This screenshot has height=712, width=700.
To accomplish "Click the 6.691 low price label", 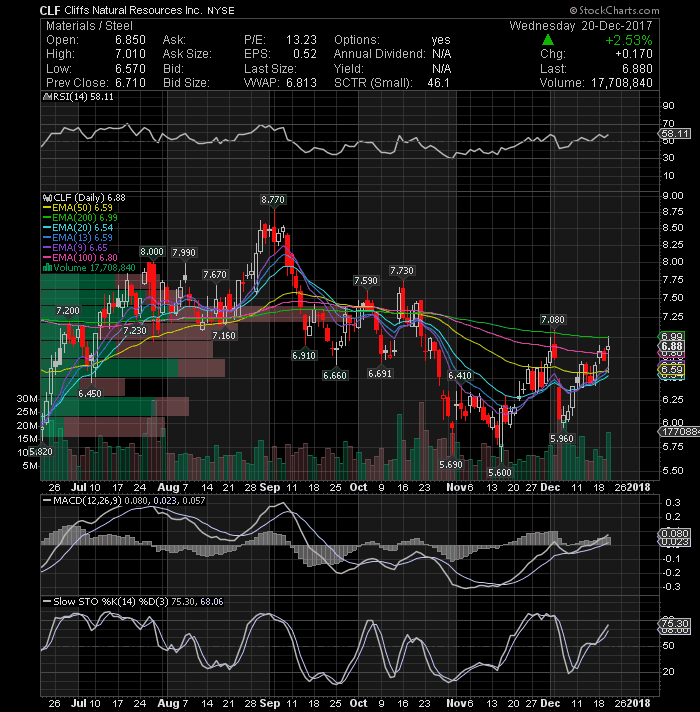I will point(380,374).
